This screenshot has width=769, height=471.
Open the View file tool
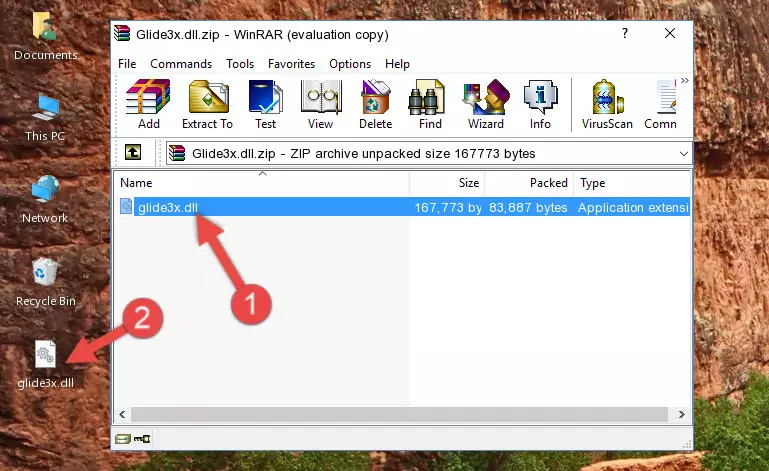[x=321, y=104]
